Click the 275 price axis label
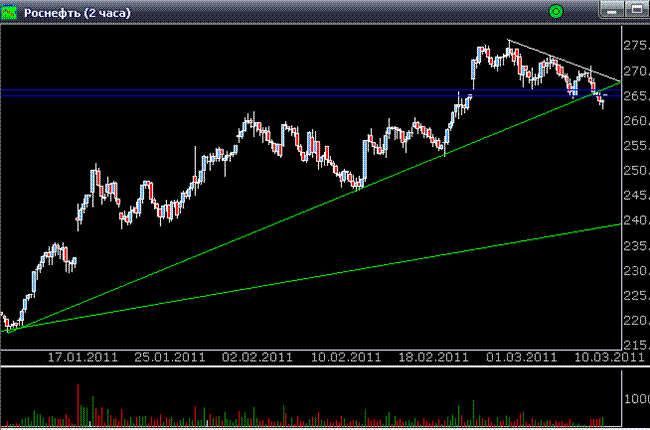 [636, 46]
